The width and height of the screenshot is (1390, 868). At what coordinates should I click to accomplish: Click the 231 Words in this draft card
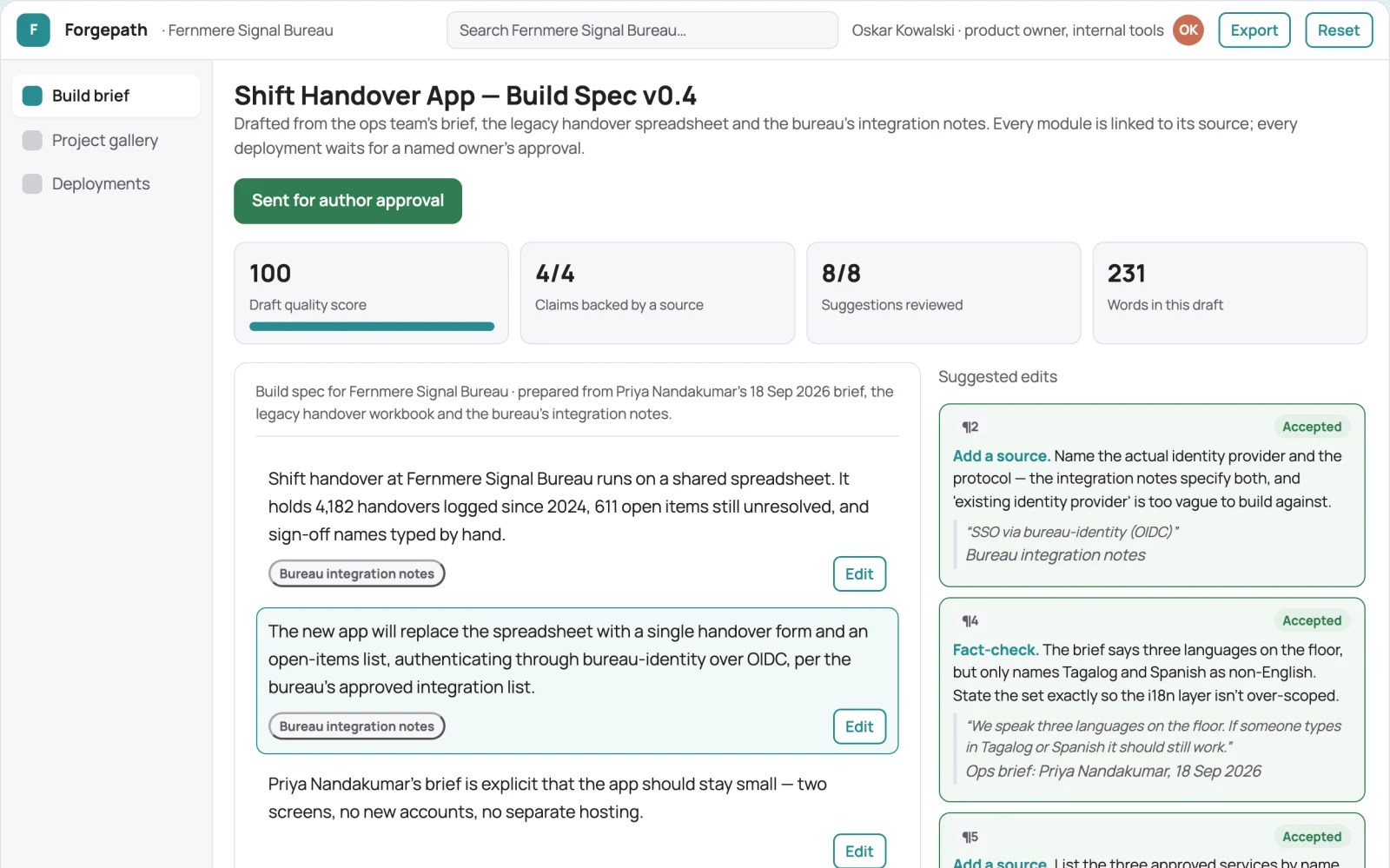point(1230,293)
